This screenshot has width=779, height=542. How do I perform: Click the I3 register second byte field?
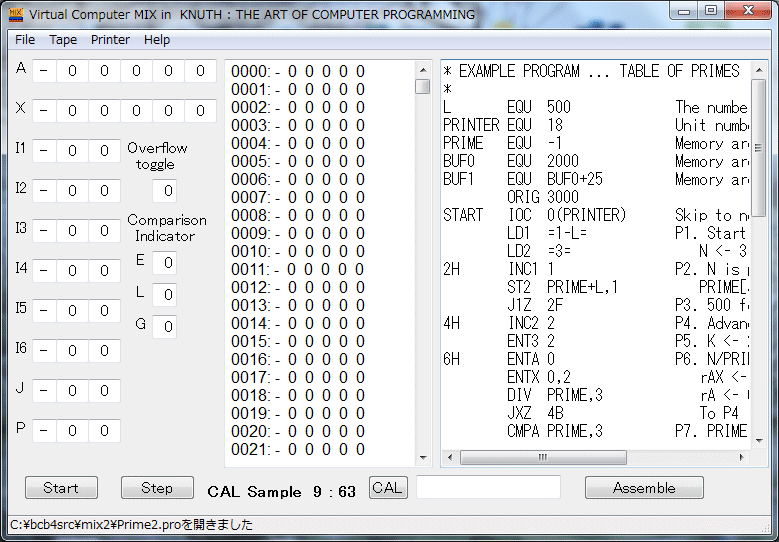[104, 231]
